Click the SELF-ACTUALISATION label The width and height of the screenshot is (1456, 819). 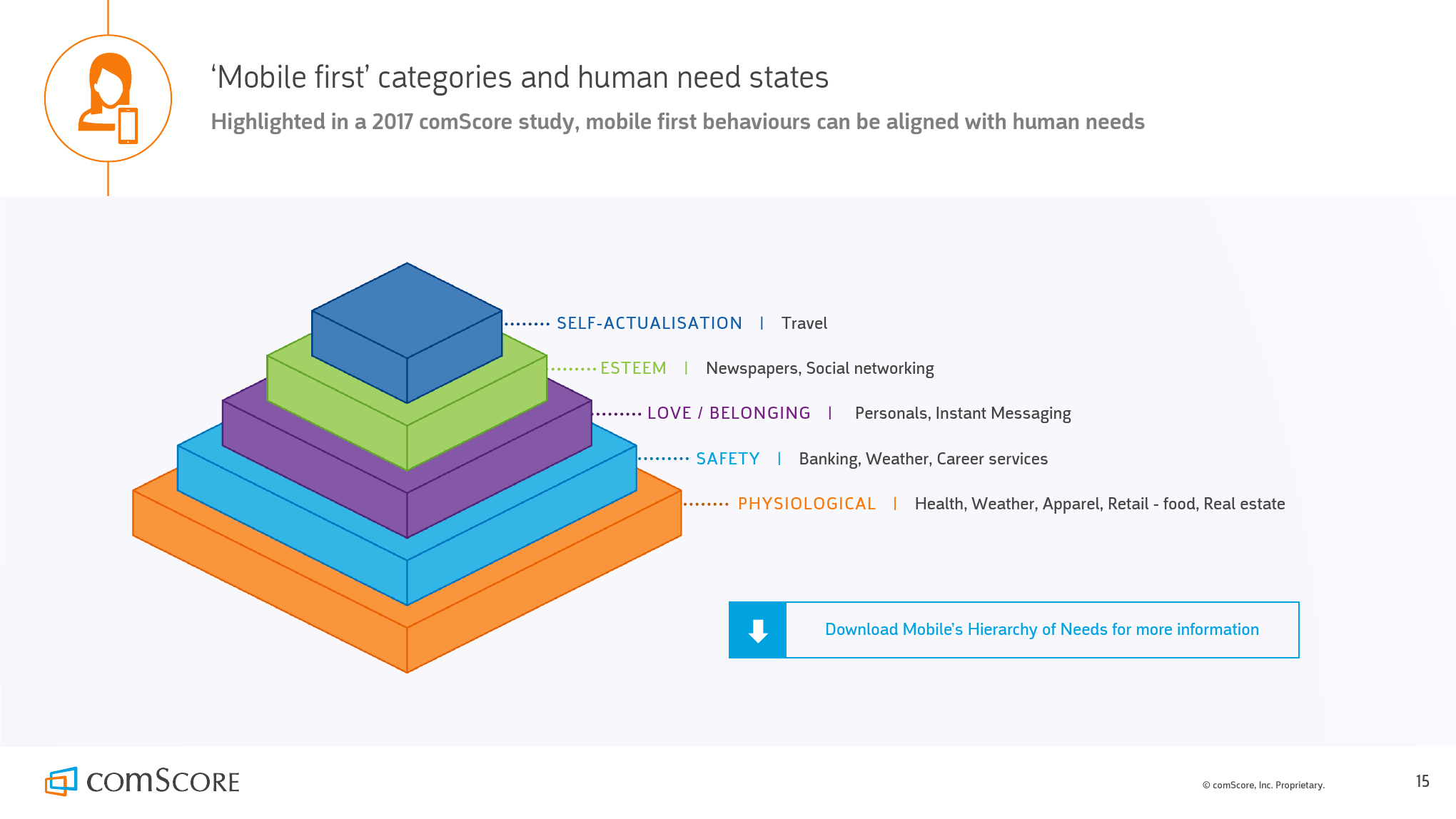coord(649,324)
